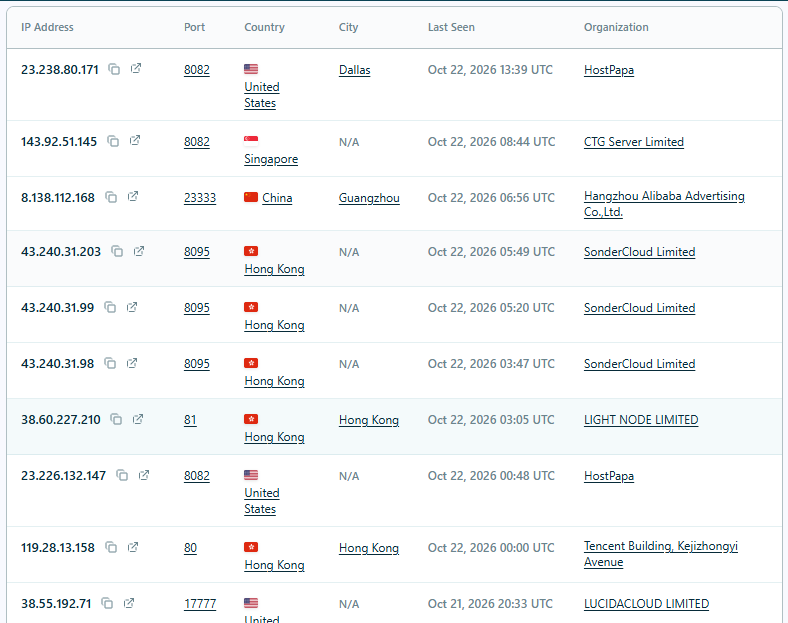Open external link for 43.240.31.99
788x623 pixels.
(x=132, y=306)
